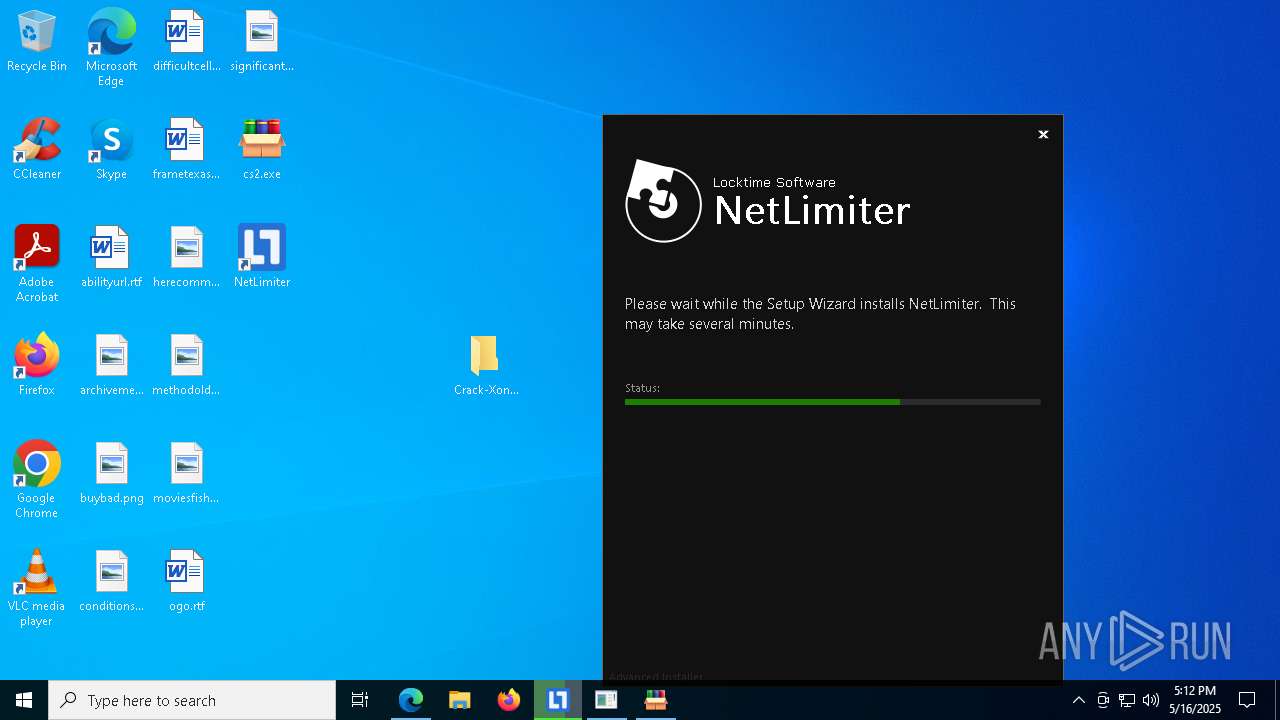Select the conditions image file icon
The image size is (1280, 720).
[111, 582]
